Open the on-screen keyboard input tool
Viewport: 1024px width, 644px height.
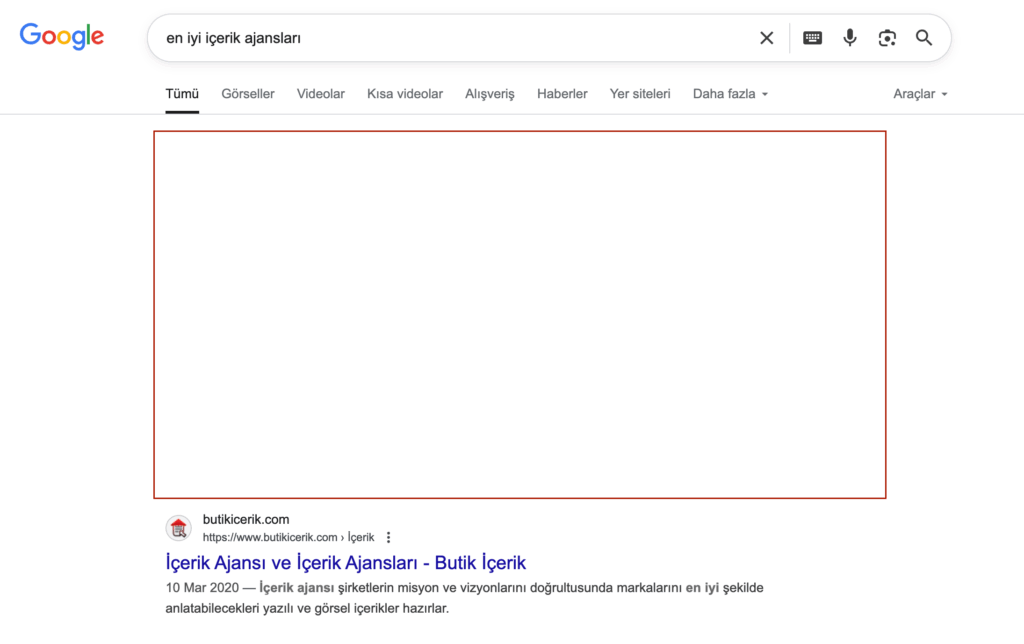click(812, 38)
